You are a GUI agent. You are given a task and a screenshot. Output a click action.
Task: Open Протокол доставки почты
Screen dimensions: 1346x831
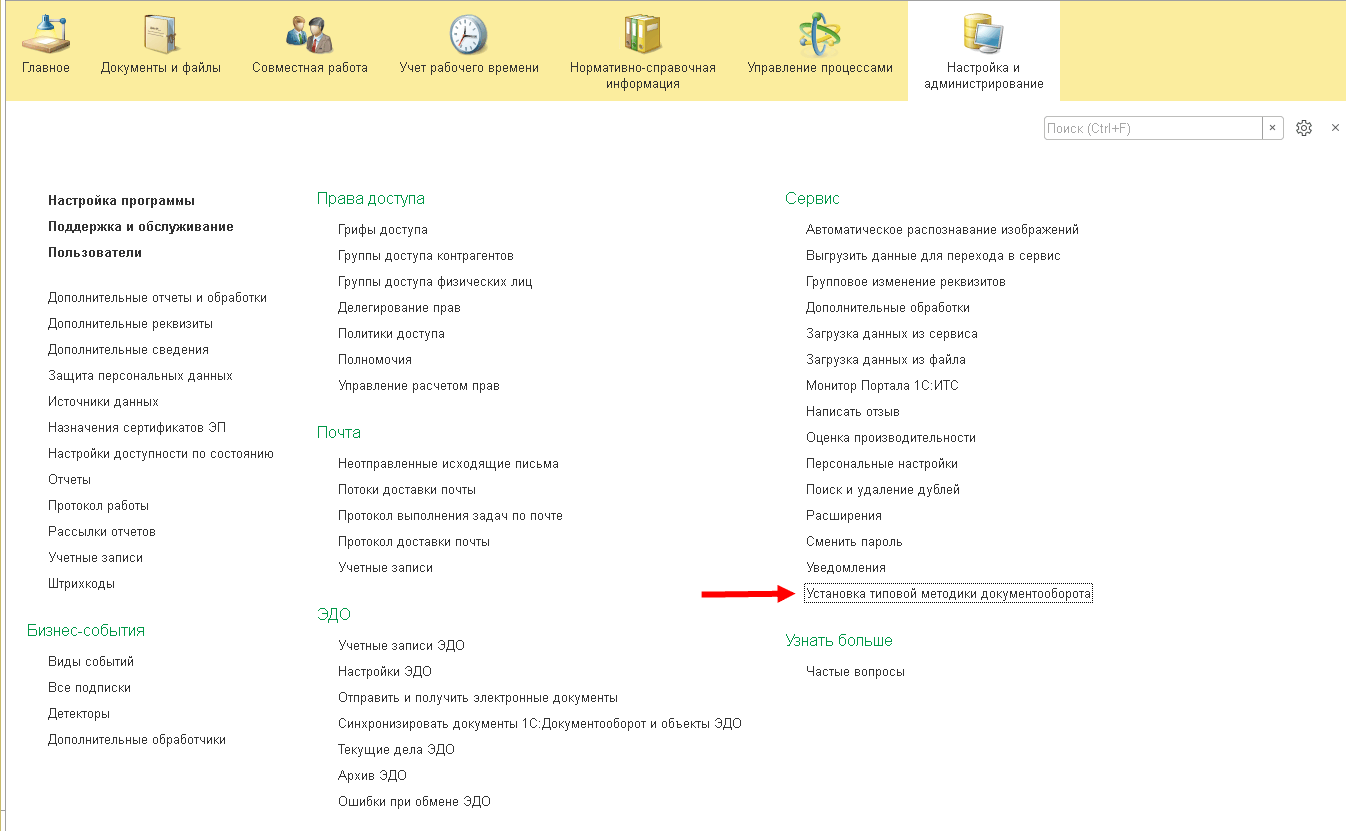(414, 542)
